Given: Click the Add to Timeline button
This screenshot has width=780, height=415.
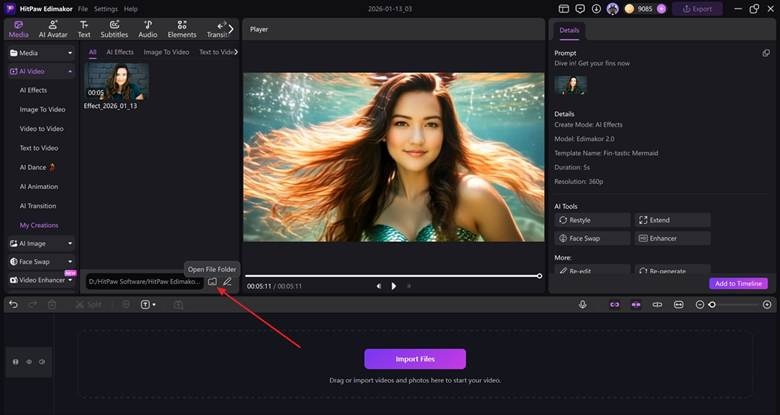Looking at the screenshot, I should click(738, 284).
